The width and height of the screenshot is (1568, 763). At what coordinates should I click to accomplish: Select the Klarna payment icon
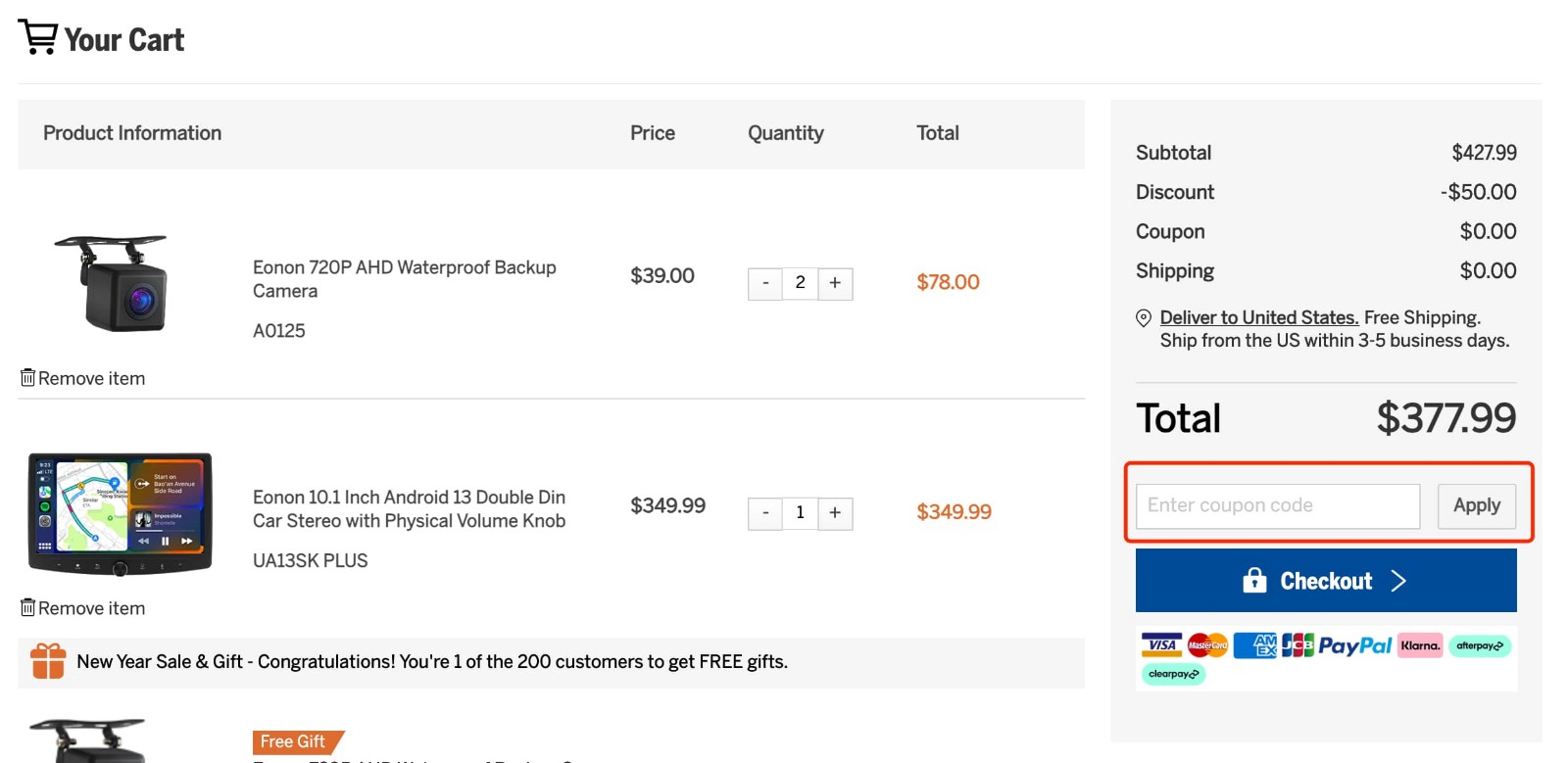tap(1420, 645)
